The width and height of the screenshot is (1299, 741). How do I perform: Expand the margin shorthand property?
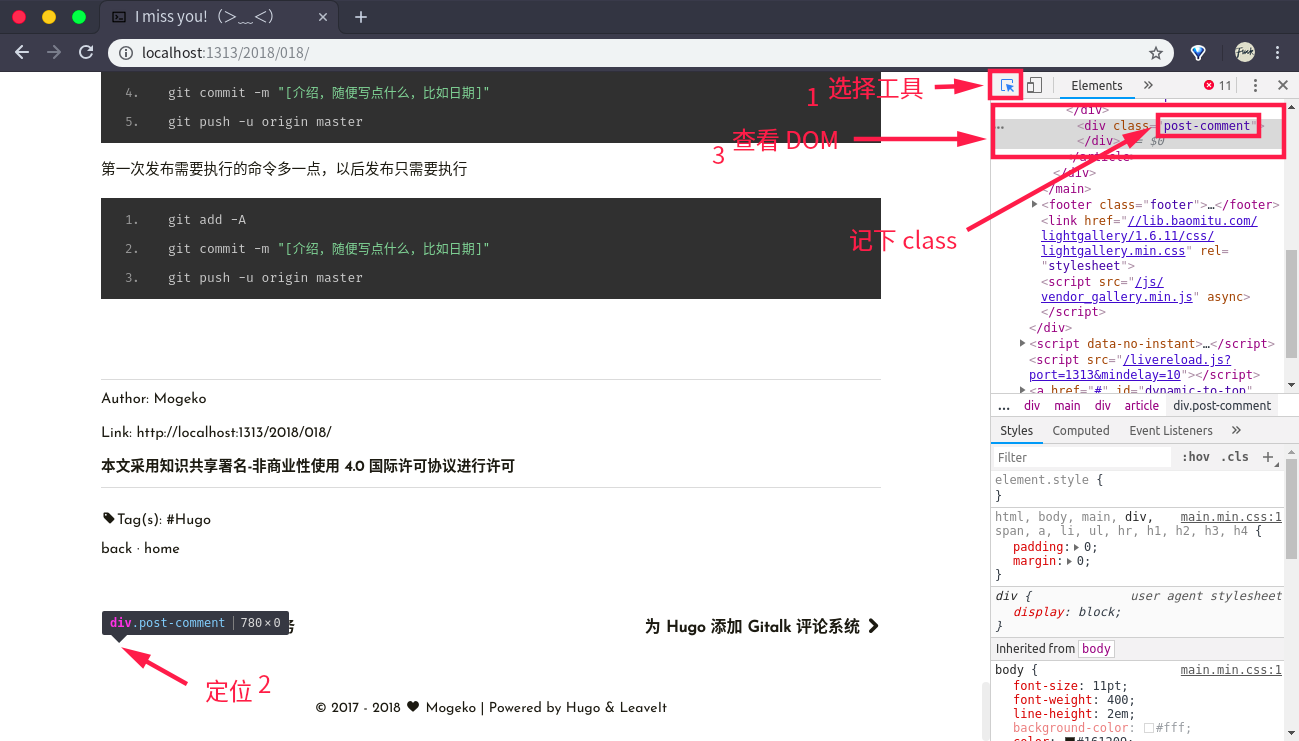1070,562
